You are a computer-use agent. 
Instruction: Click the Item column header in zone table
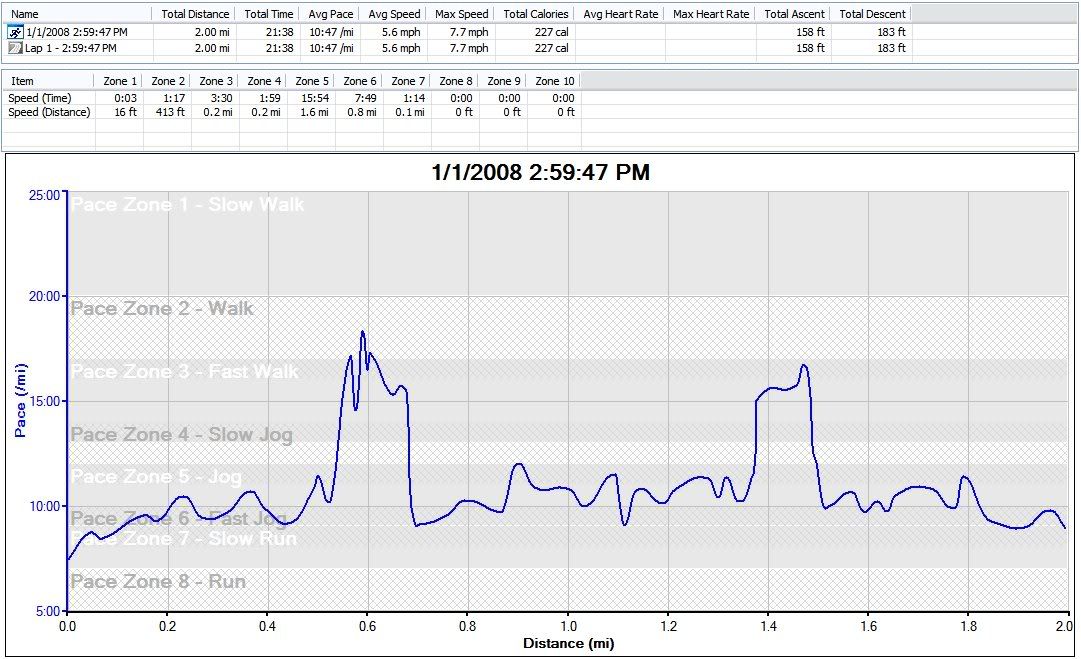[x=22, y=81]
